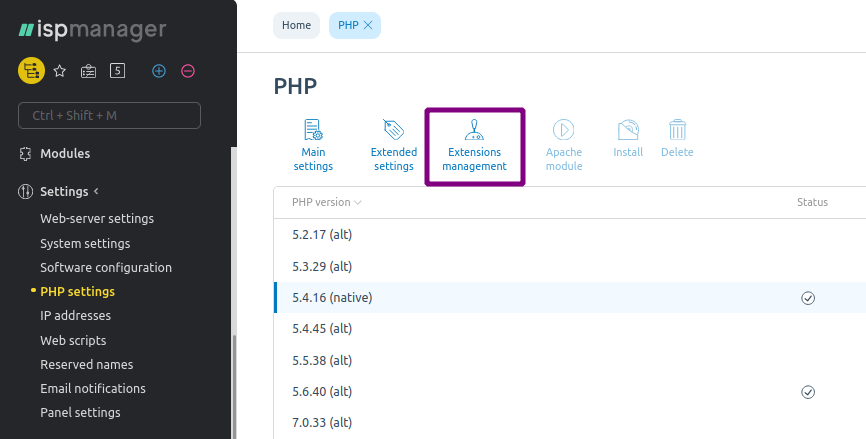Open Reserved names menu item
This screenshot has width=866, height=439.
87,364
